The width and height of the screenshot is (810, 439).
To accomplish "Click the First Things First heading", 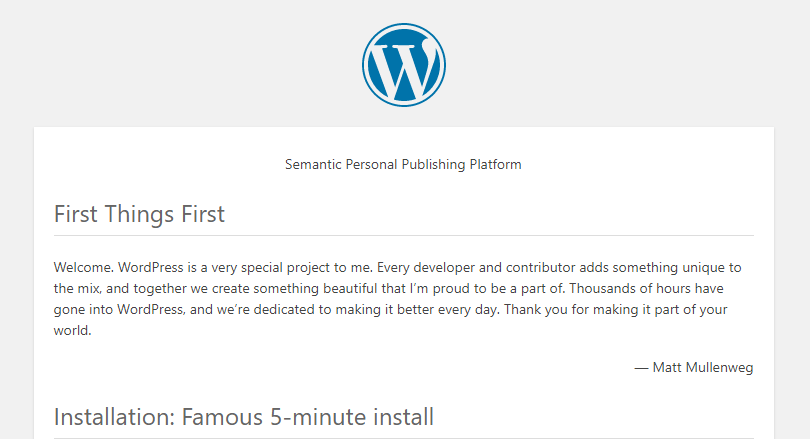I will [139, 214].
